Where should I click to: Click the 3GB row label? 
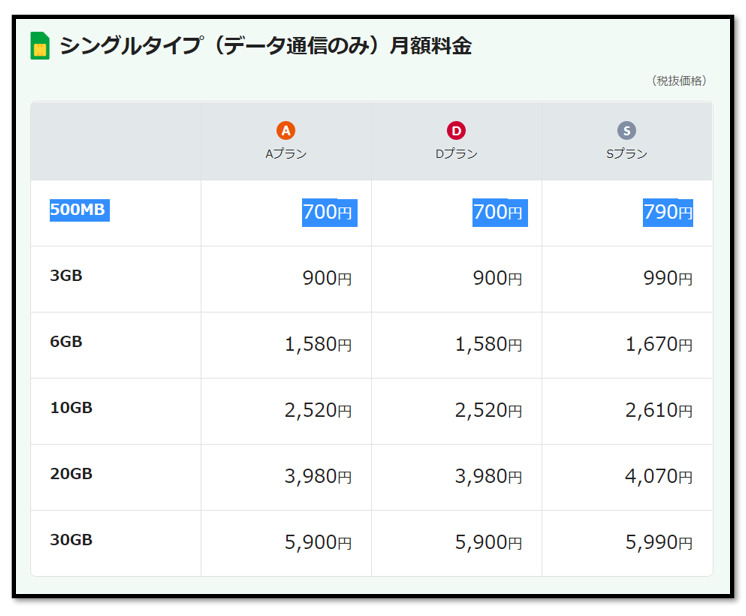[x=66, y=276]
